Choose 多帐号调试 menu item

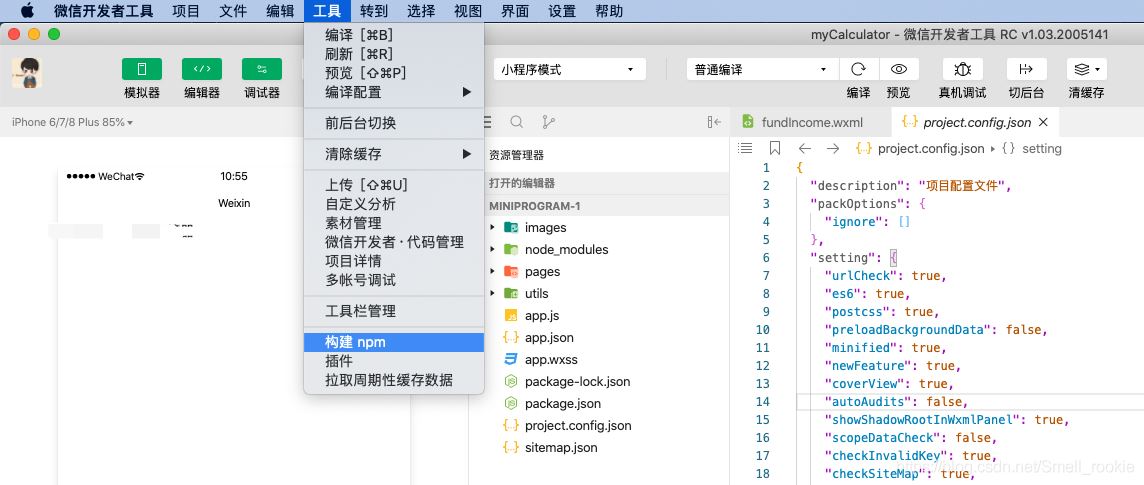point(394,280)
